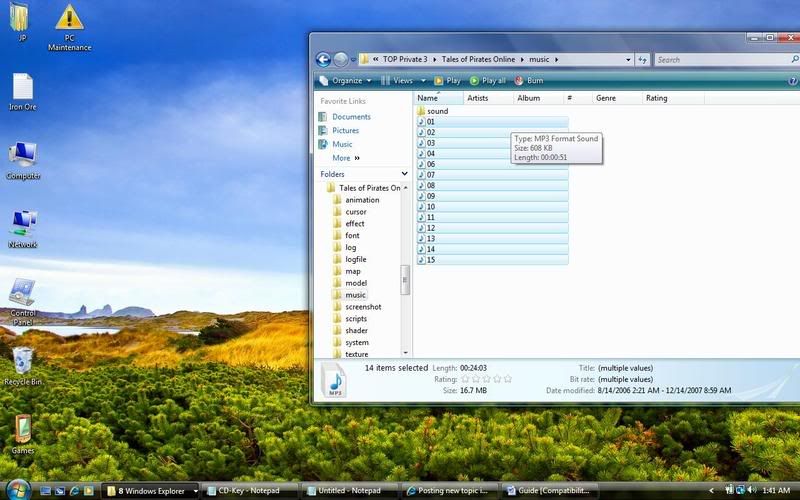Image resolution: width=800 pixels, height=500 pixels.
Task: Open the Organize dropdown menu
Action: click(345, 81)
